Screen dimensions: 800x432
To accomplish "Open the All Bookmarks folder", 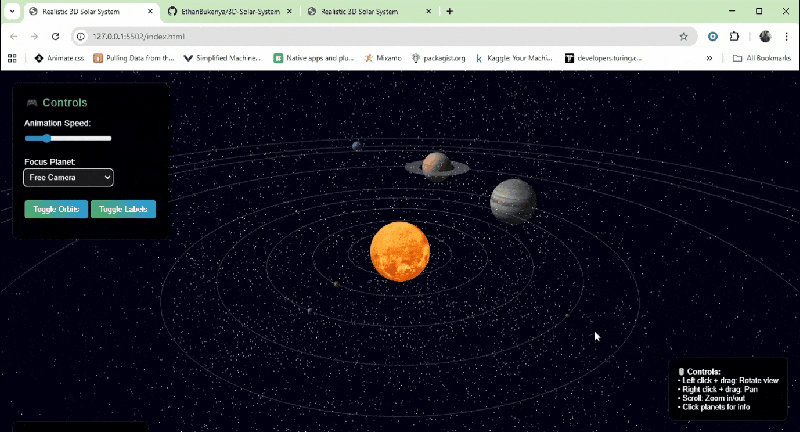I will 762,58.
